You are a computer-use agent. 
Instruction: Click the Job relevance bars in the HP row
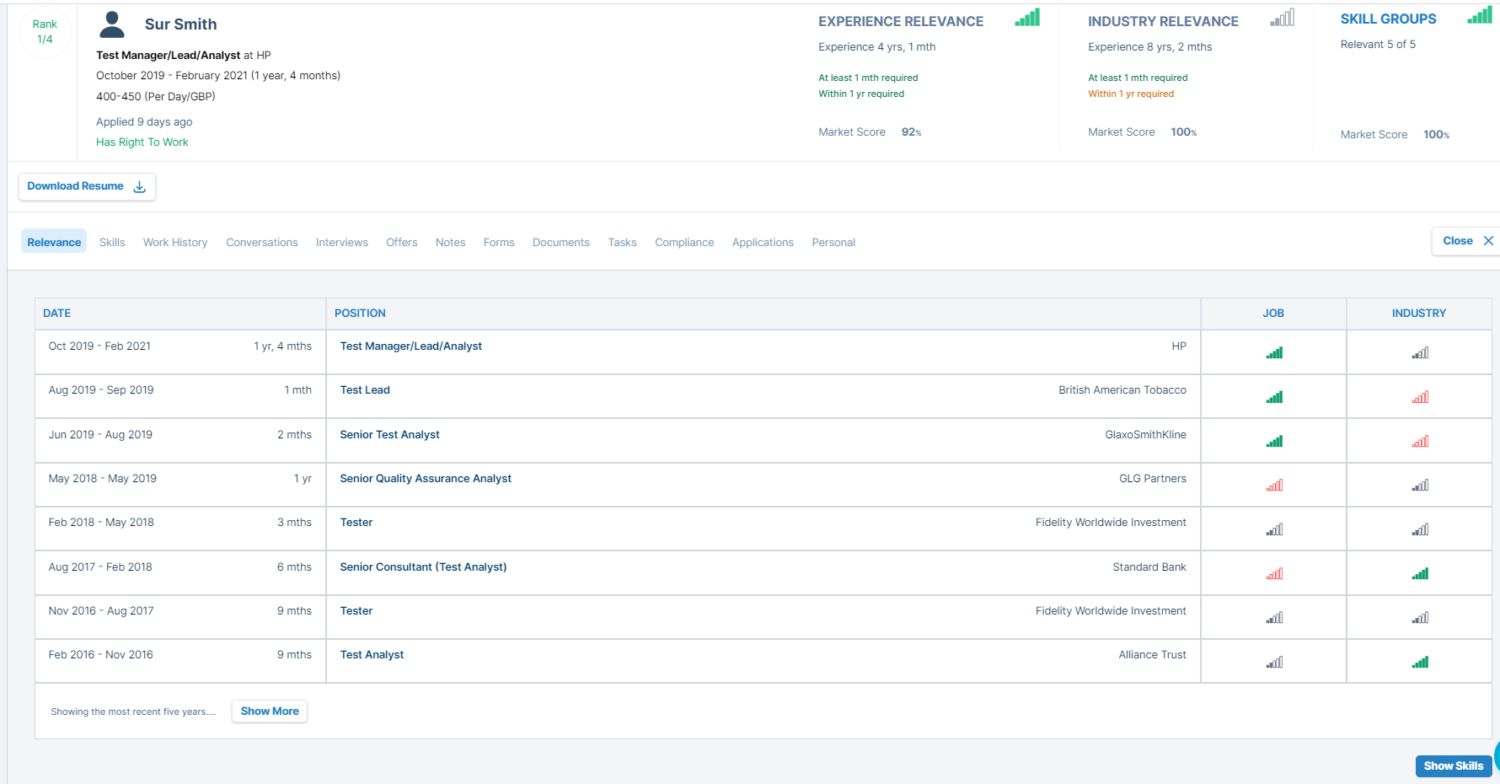click(x=1274, y=353)
